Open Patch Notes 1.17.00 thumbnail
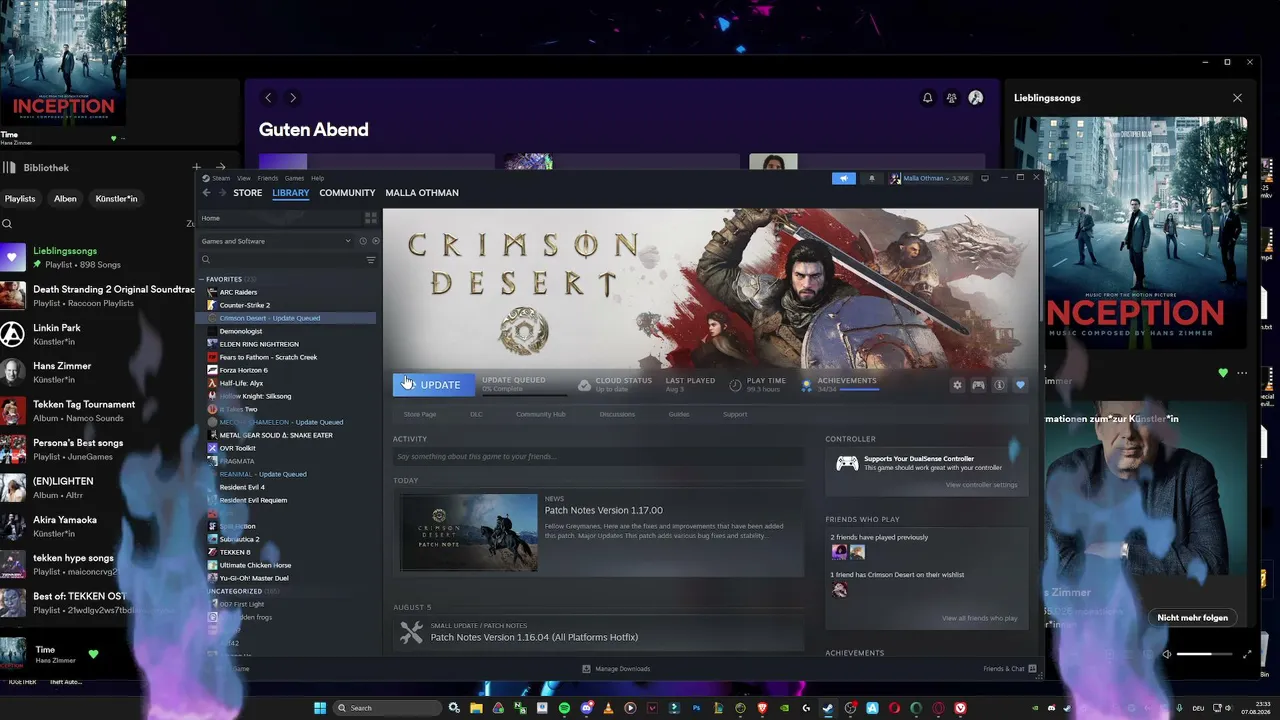1280x720 pixels. [x=469, y=532]
